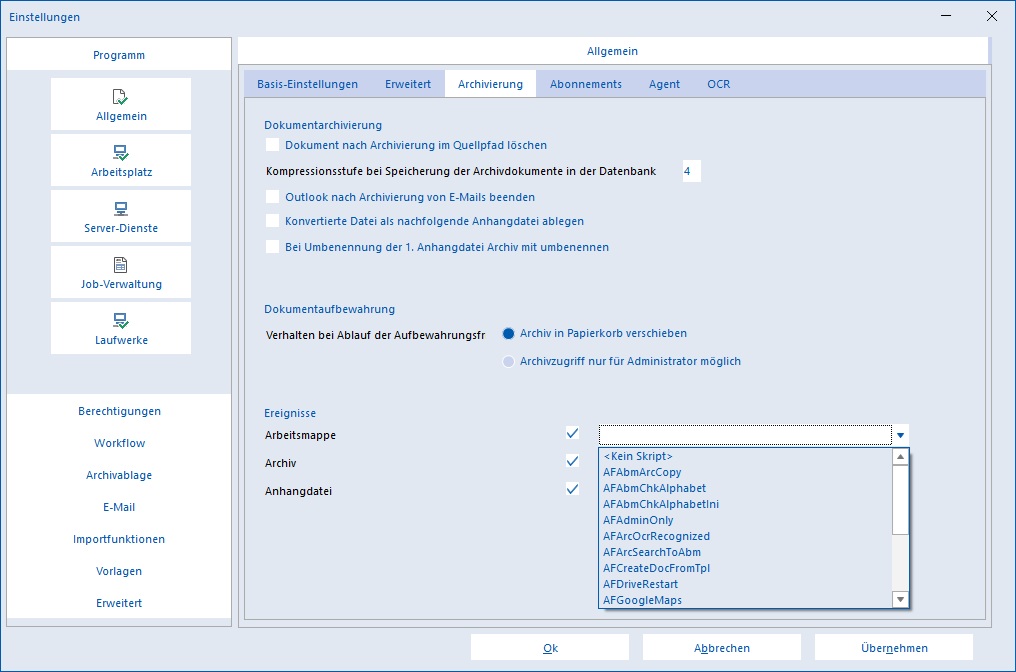Choose AFAbmChkAlphabet script entry
Viewport: 1016px width, 672px height.
tap(745, 488)
